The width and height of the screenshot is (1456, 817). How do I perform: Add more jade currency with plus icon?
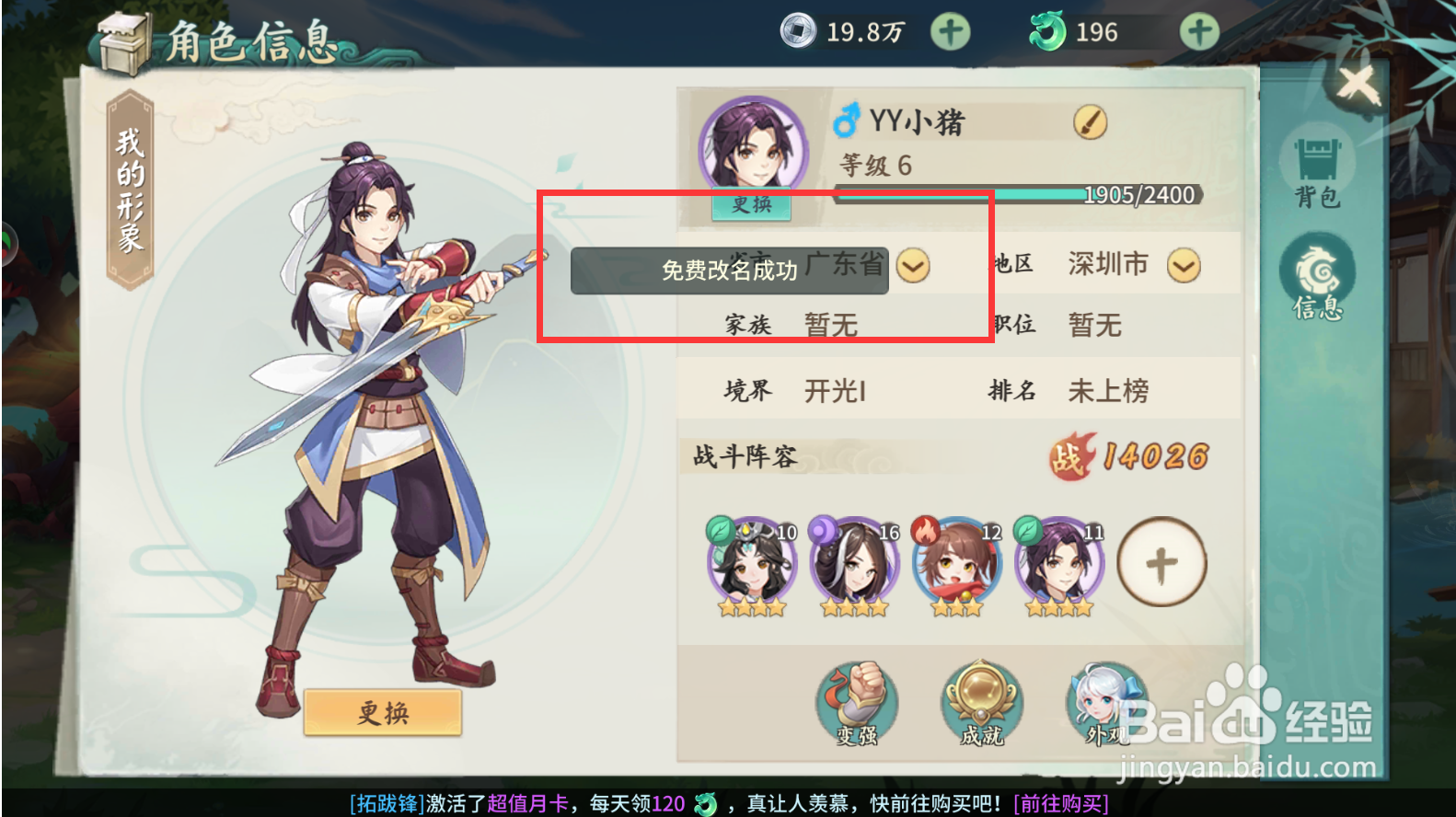point(1199,32)
